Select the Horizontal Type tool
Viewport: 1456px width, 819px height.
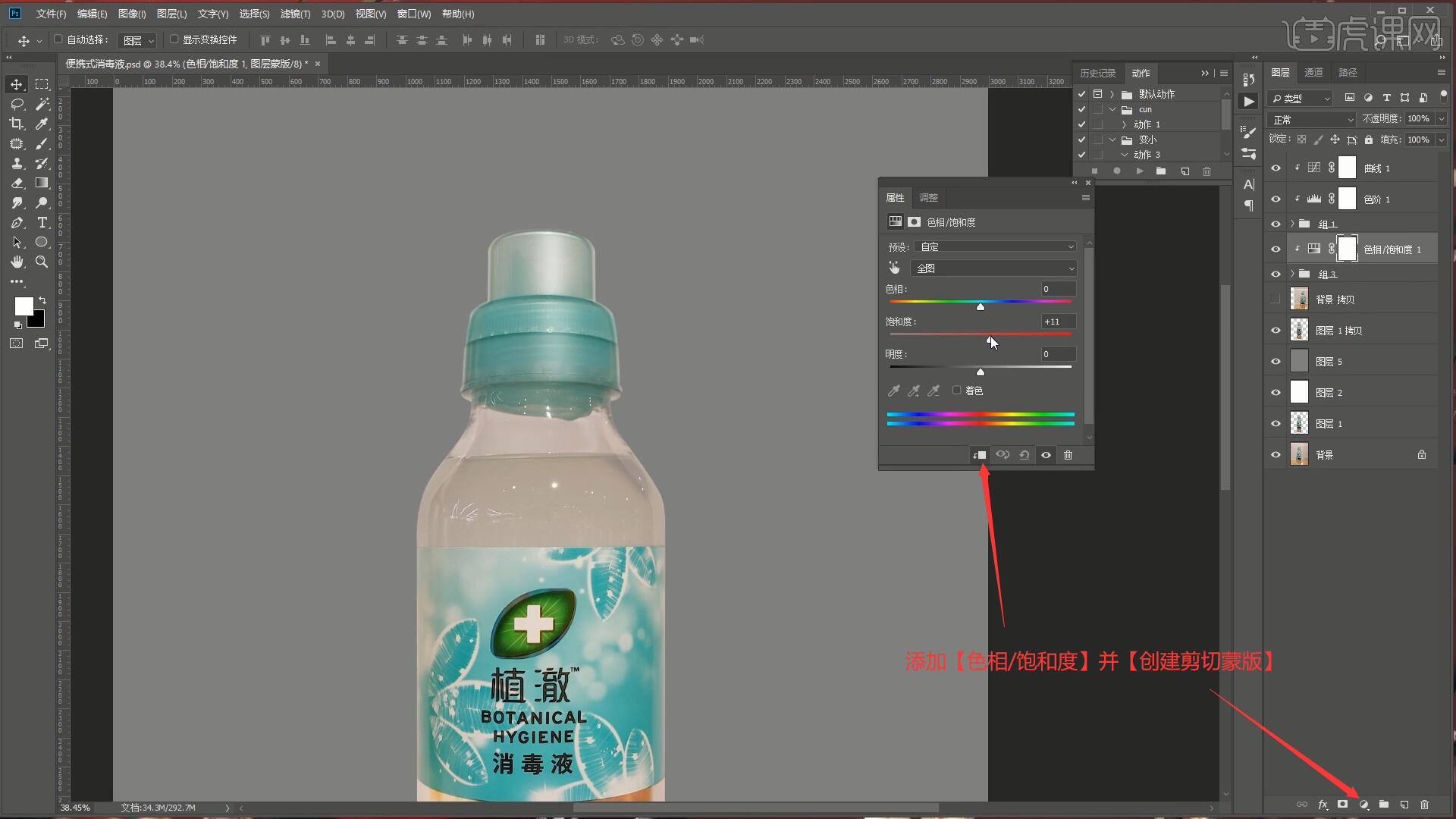pos(42,223)
